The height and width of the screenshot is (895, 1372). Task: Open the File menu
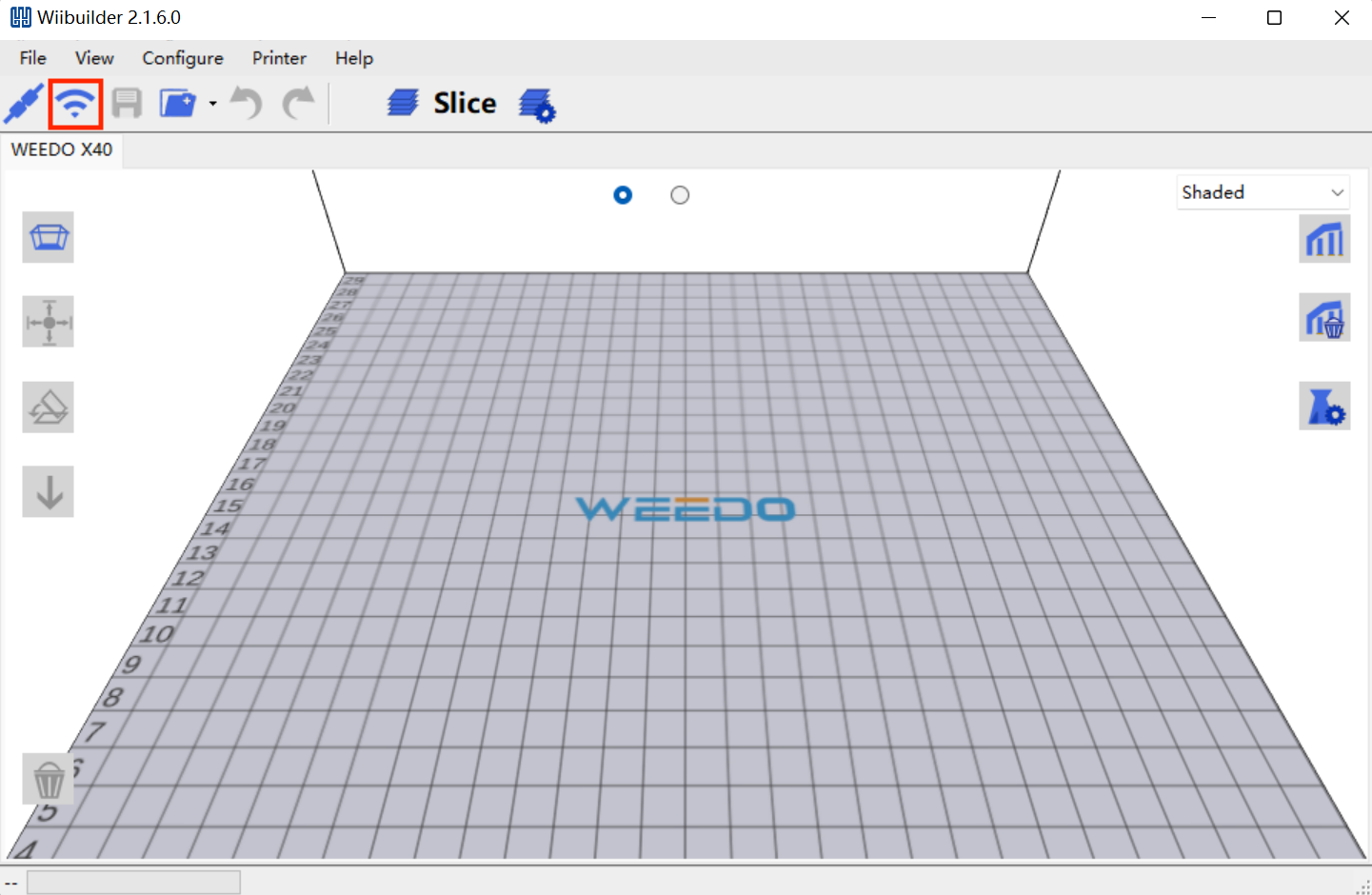(33, 58)
